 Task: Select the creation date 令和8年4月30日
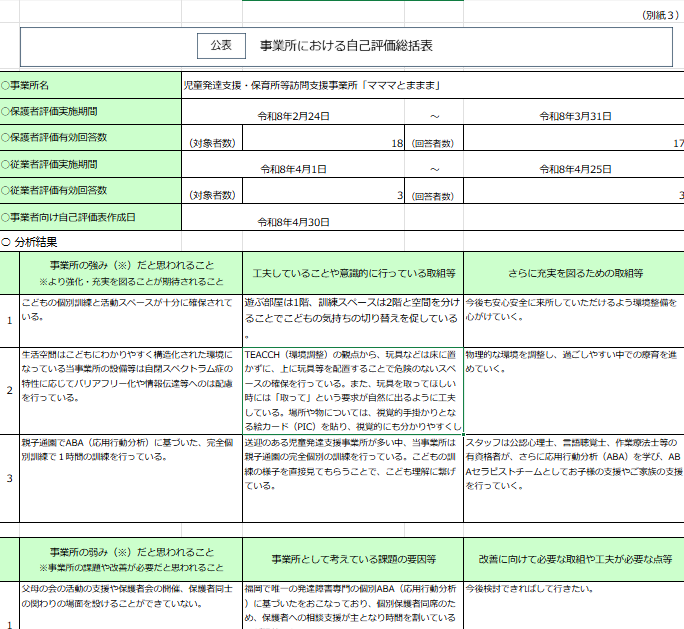pyautogui.click(x=293, y=222)
